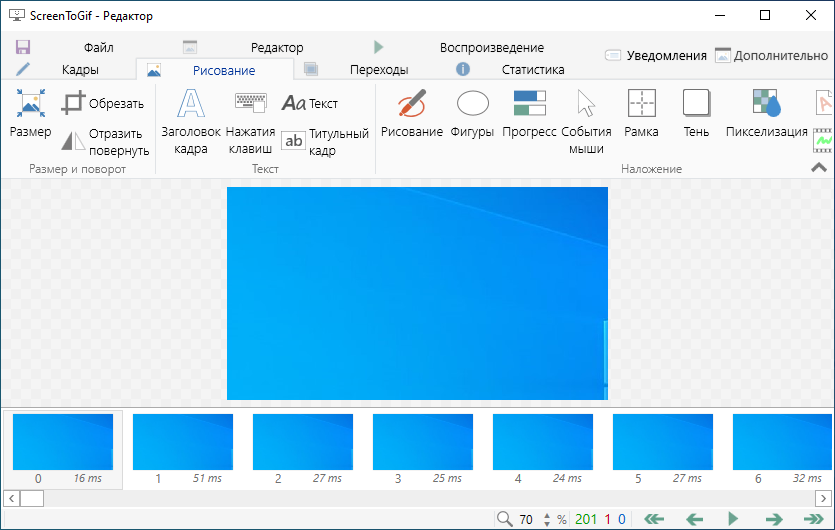Click the zoom value field showing 70
Image resolution: width=835 pixels, height=530 pixels.
tap(526, 519)
